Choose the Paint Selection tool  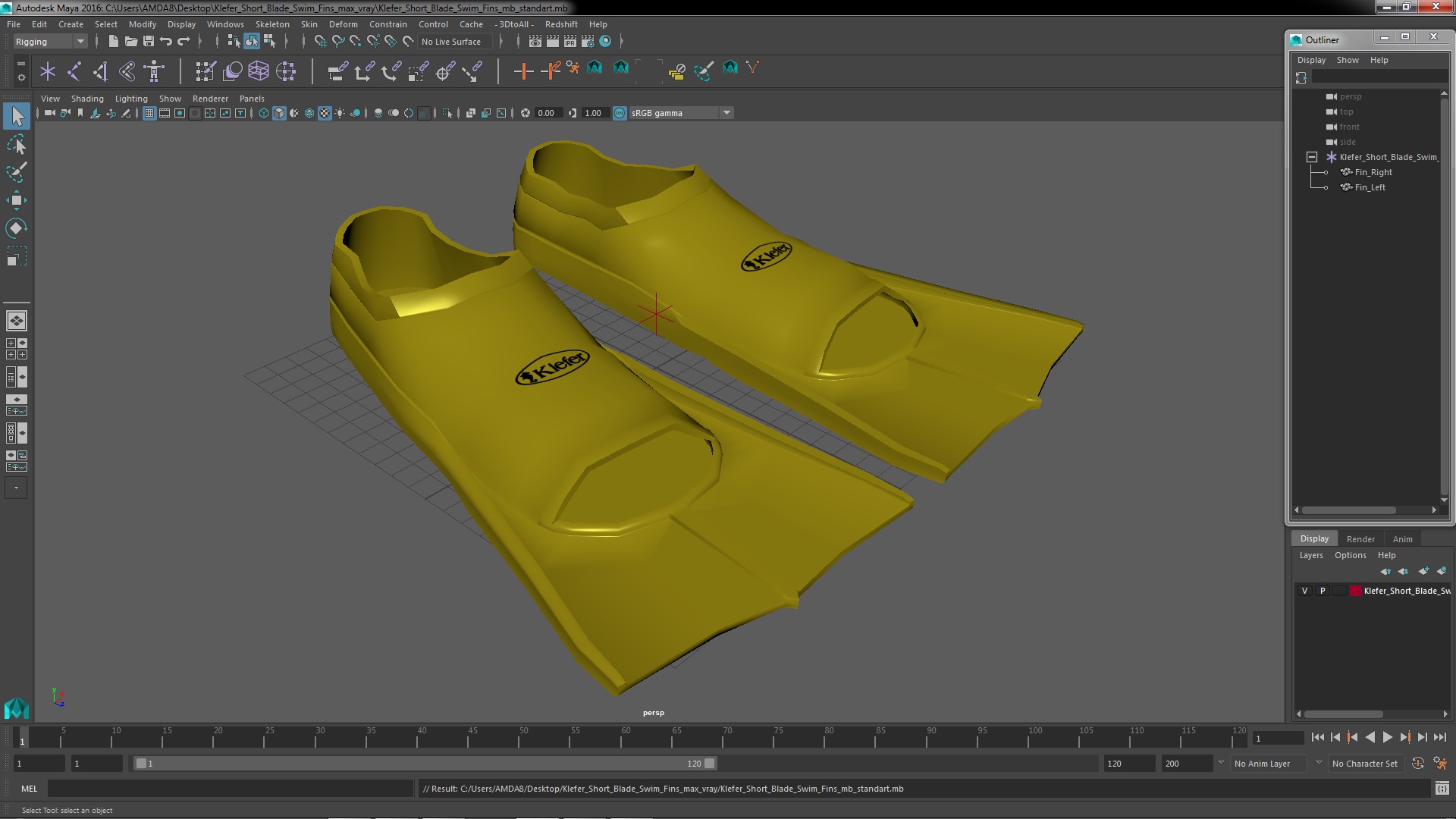(x=17, y=172)
